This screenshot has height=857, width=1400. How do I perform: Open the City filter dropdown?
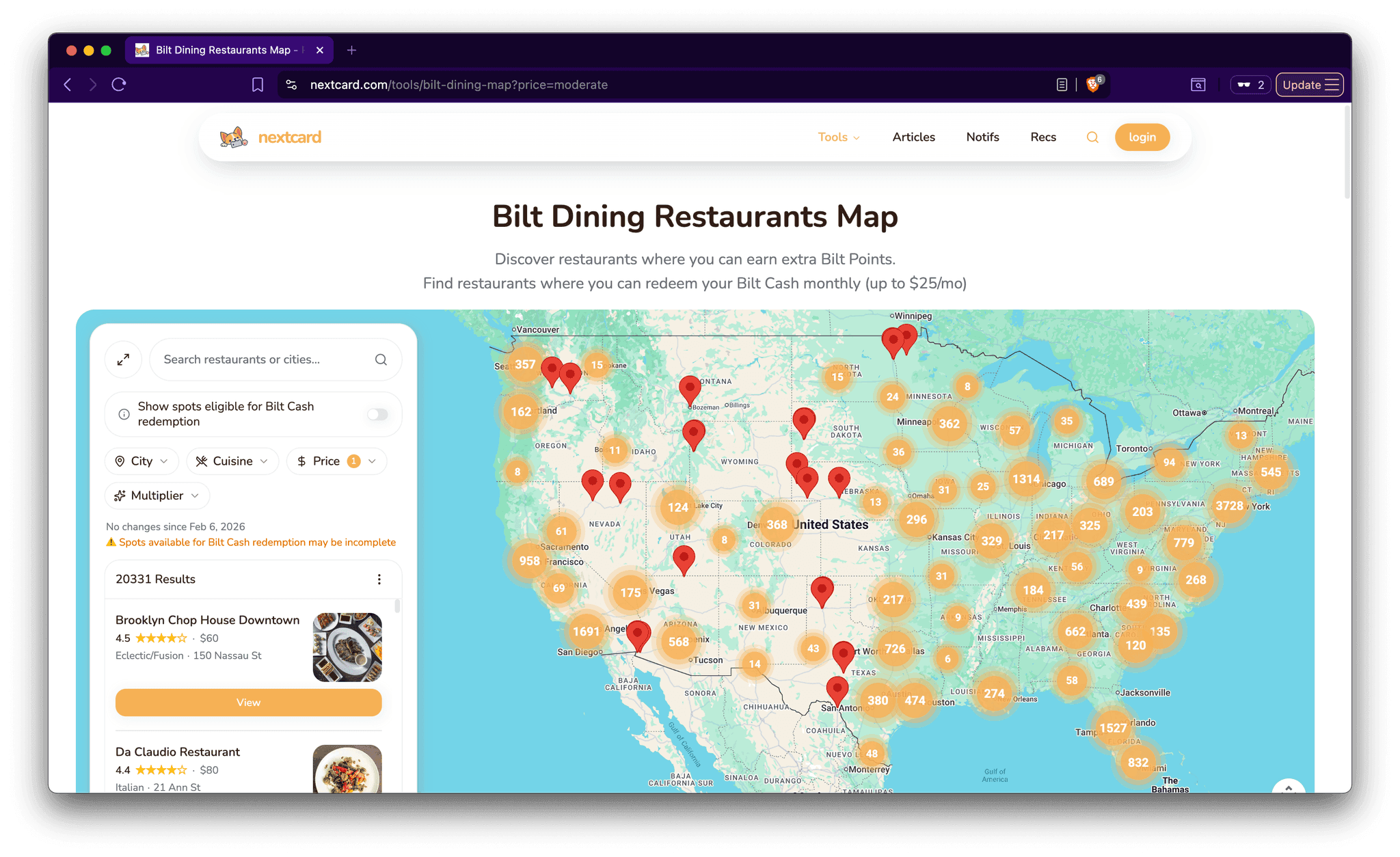(142, 461)
